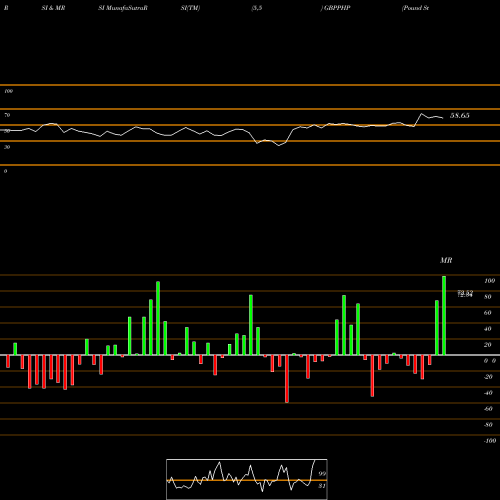The height and width of the screenshot is (500, 500).
Task: Click the longest red bar in histogram
Action: (287, 379)
